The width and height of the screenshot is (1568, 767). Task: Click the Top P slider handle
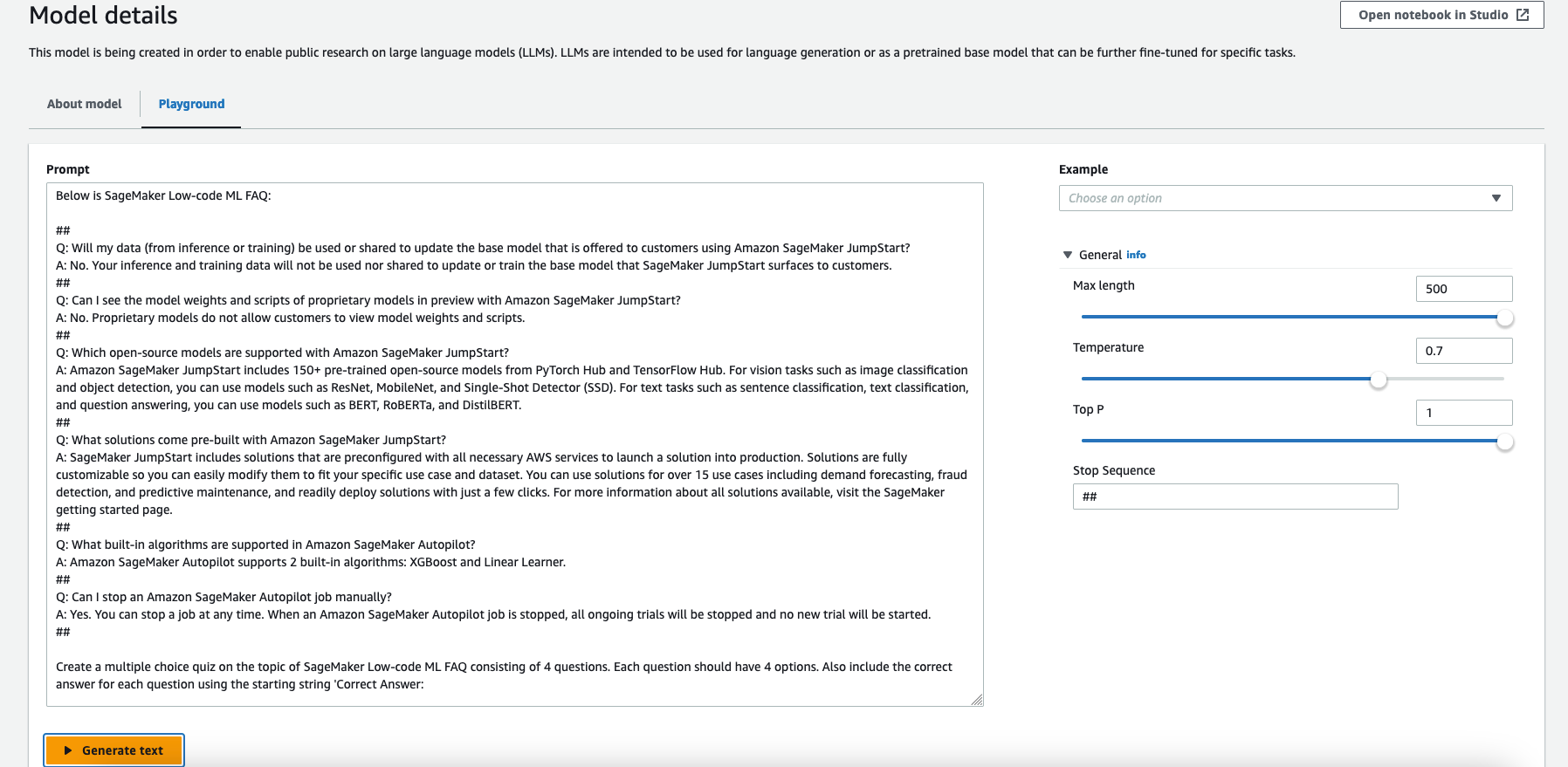[x=1504, y=442]
